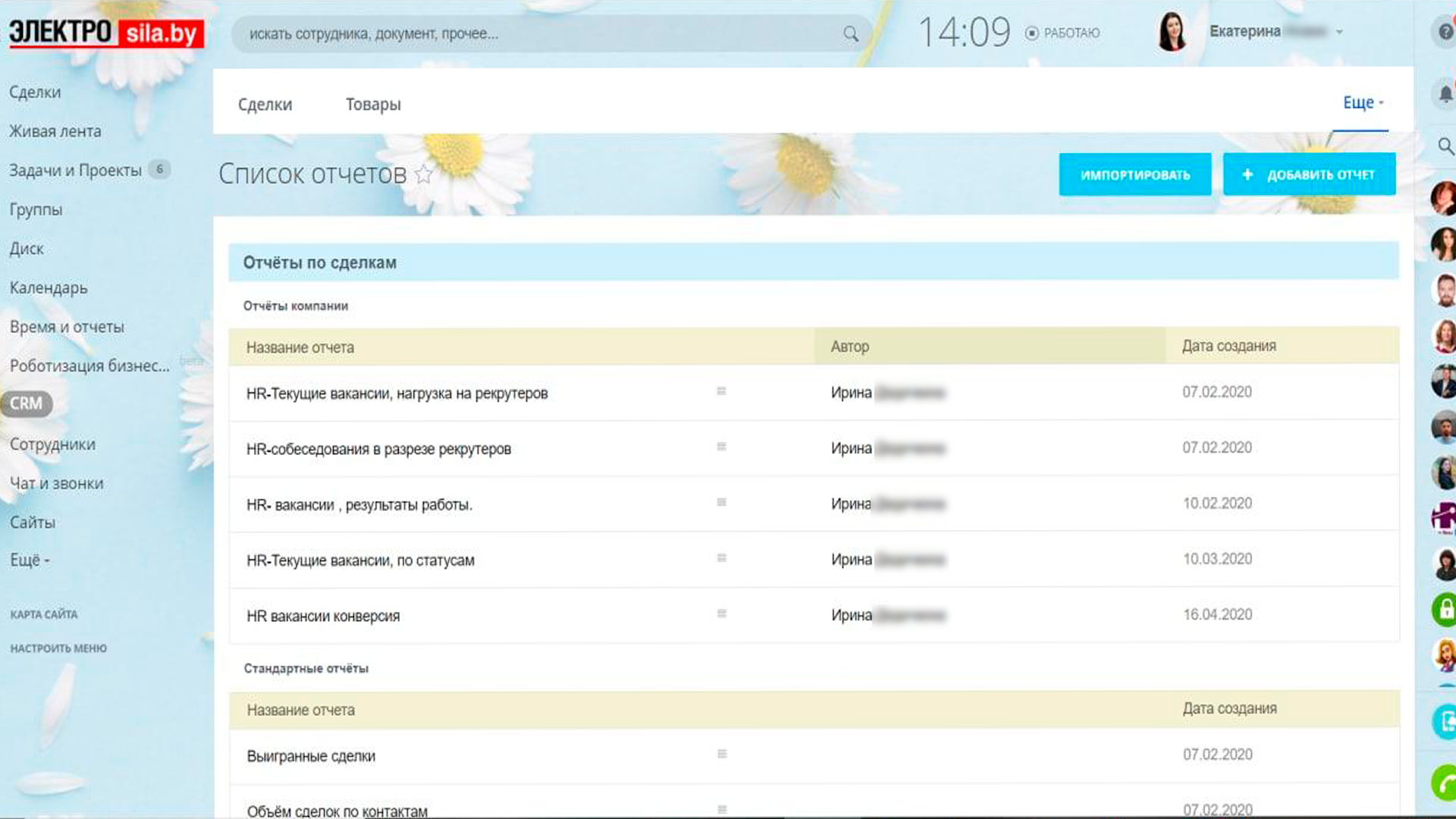Switch to the Товары tab
This screenshot has height=819, width=1456.
click(x=373, y=105)
